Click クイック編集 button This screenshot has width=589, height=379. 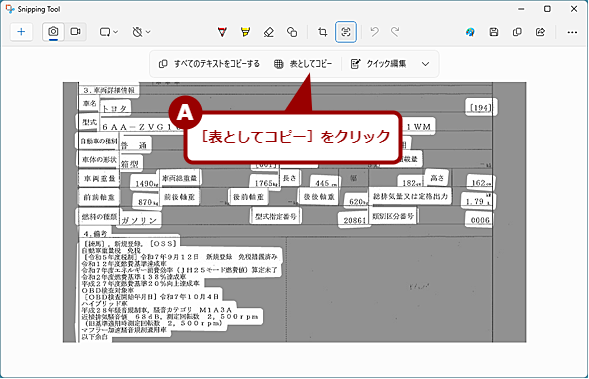pyautogui.click(x=378, y=64)
